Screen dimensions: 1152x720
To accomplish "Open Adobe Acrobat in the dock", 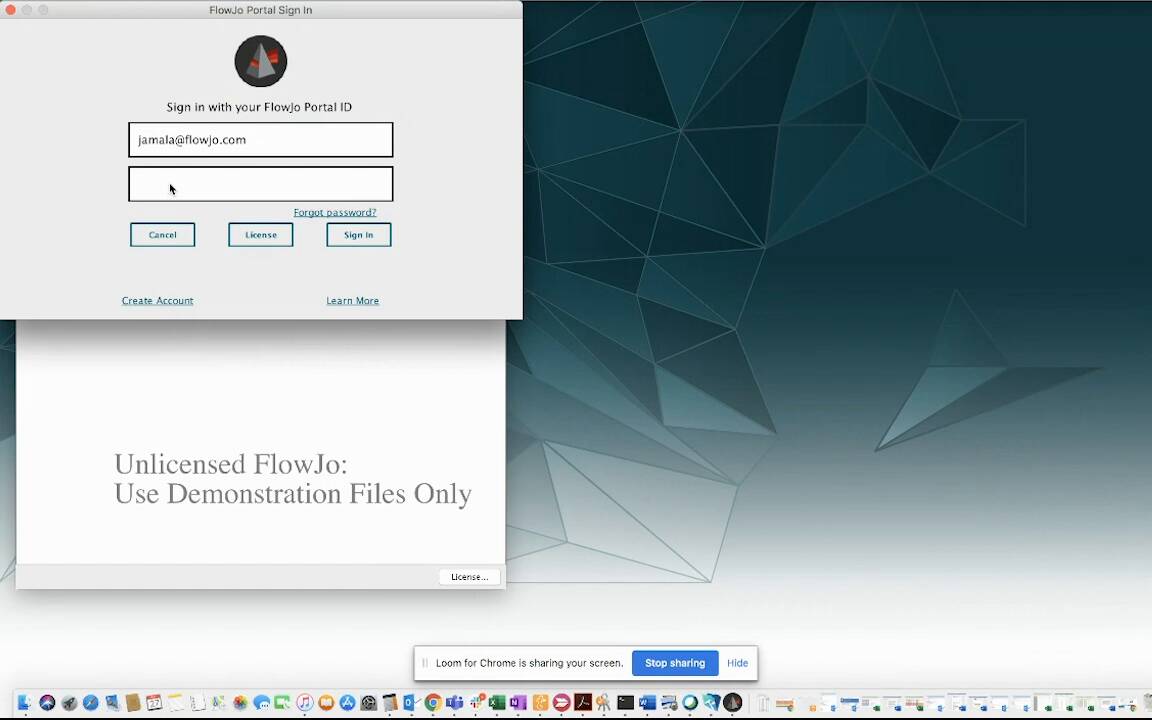I will click(583, 702).
